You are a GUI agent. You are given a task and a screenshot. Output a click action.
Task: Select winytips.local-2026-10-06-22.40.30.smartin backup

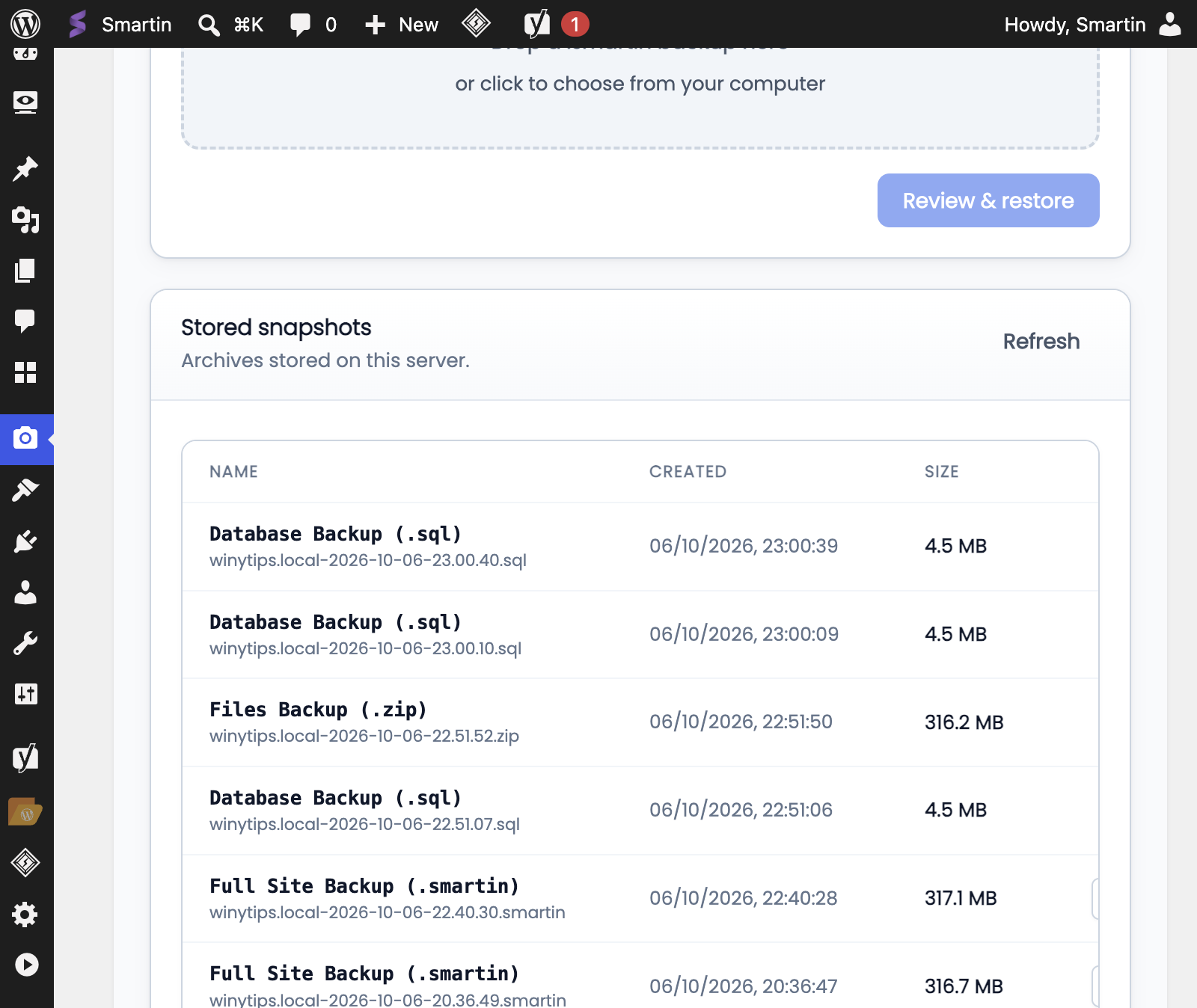point(640,898)
